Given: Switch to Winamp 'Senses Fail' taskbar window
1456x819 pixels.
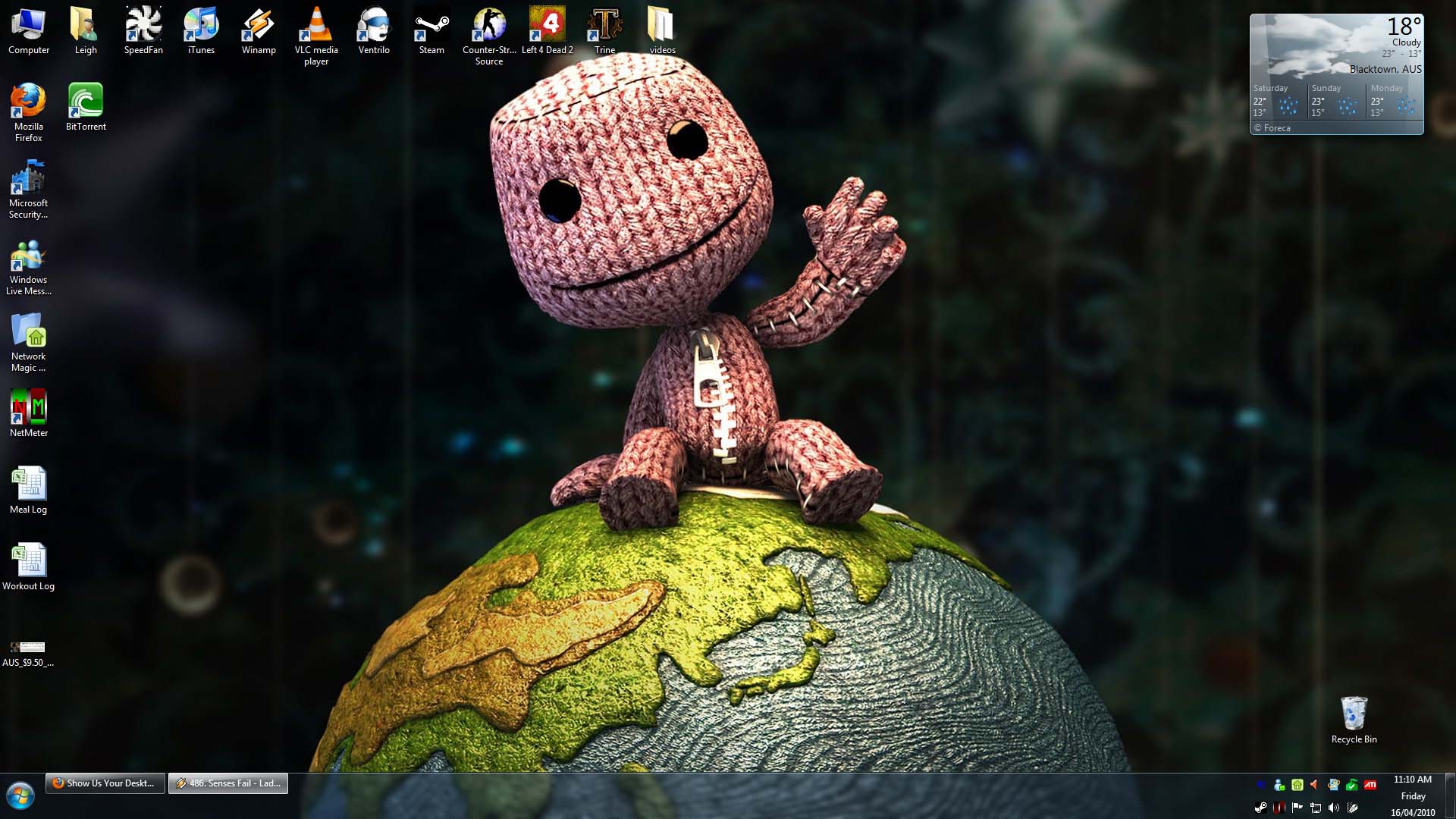Looking at the screenshot, I should 228,783.
